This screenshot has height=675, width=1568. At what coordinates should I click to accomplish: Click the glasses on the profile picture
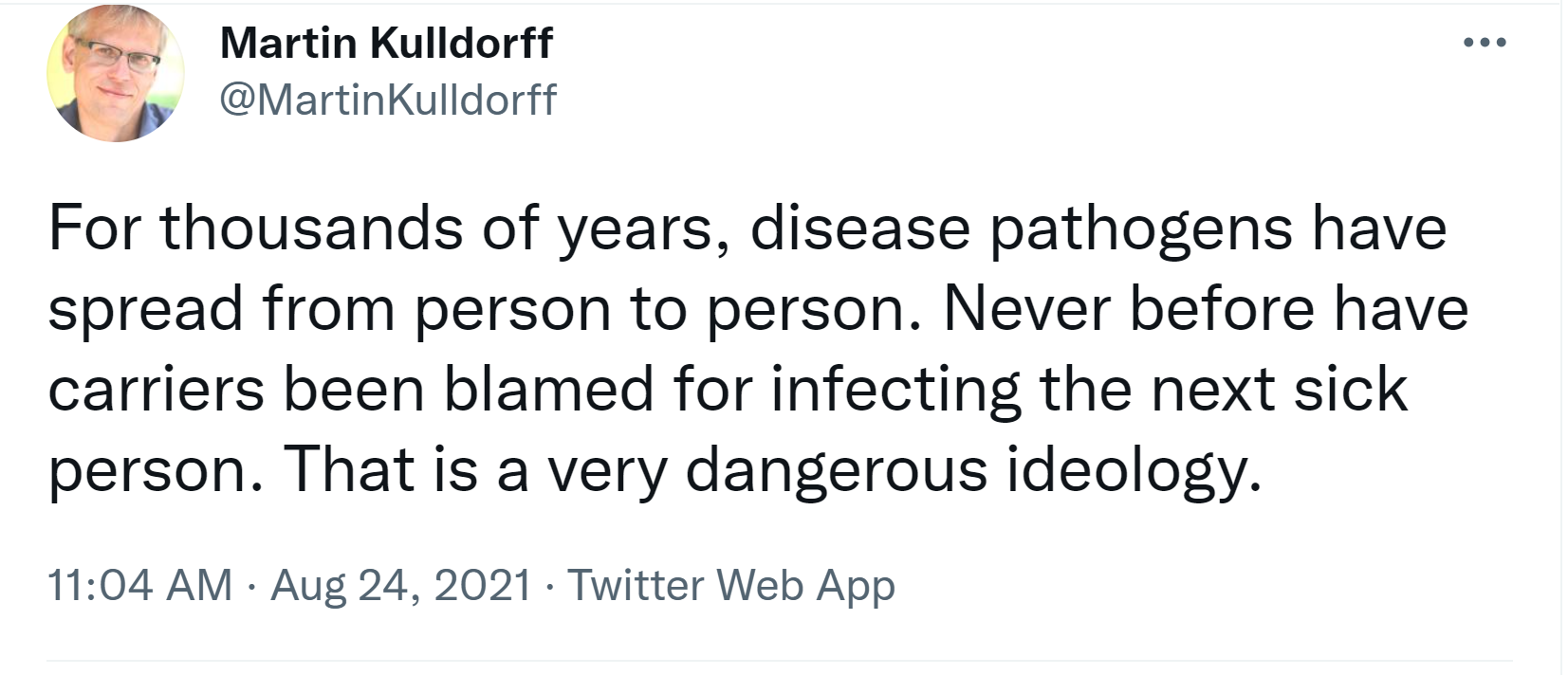pos(118,57)
